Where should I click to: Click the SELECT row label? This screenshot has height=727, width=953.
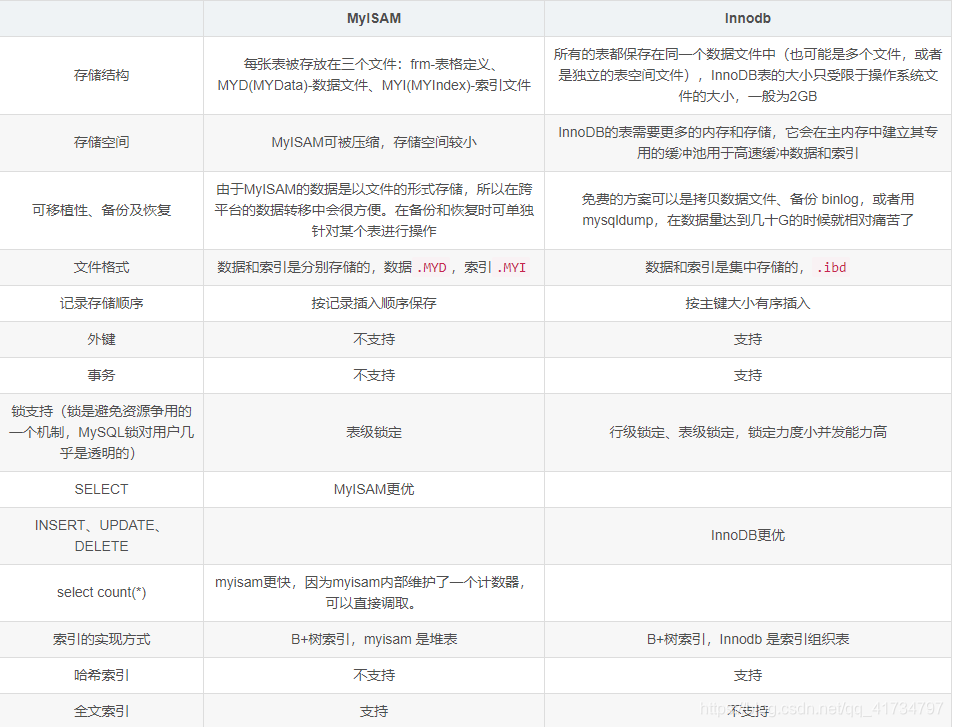point(101,489)
